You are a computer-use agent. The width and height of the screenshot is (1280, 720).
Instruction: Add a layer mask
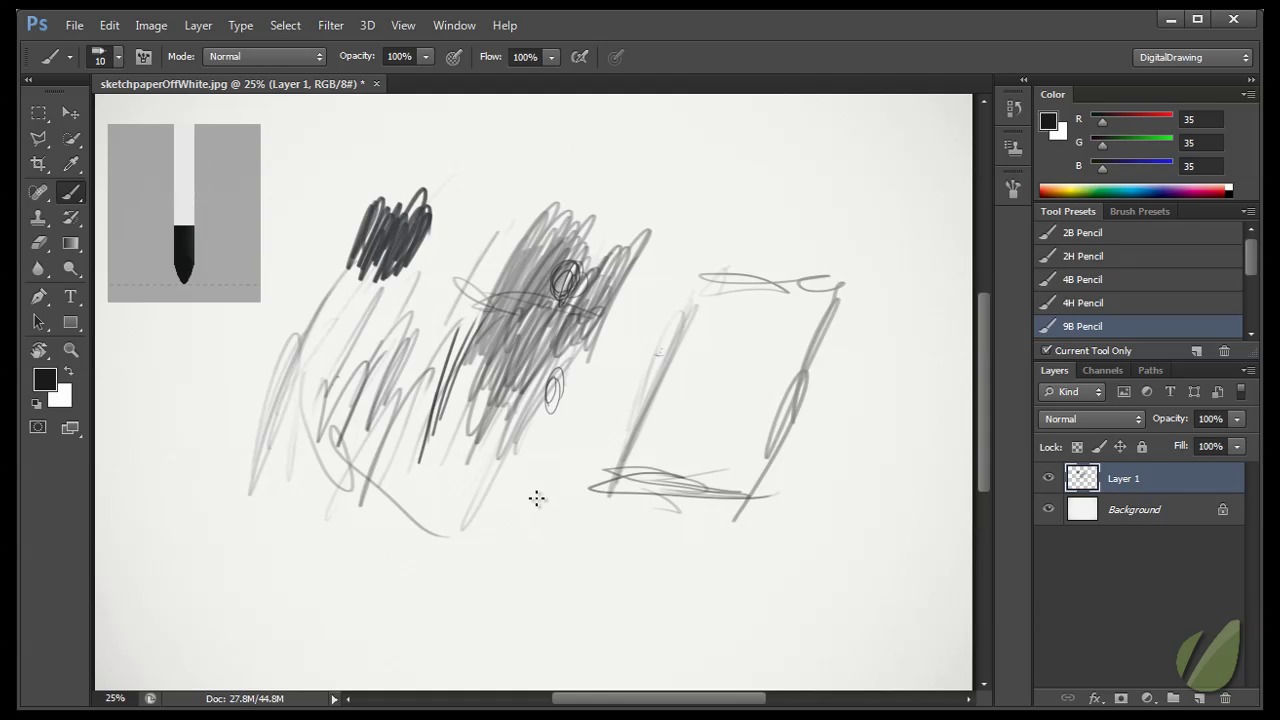[x=1120, y=698]
